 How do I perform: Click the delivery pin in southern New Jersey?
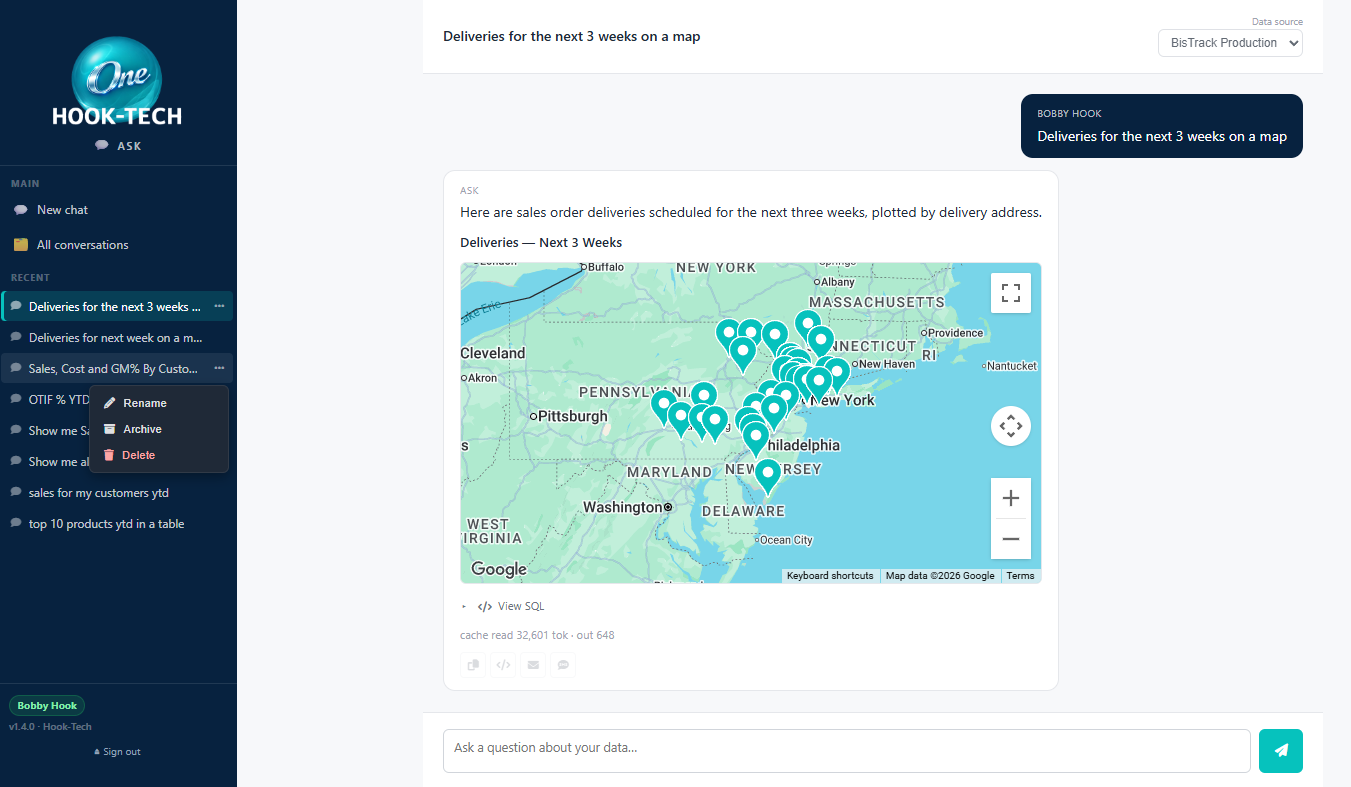click(x=767, y=474)
